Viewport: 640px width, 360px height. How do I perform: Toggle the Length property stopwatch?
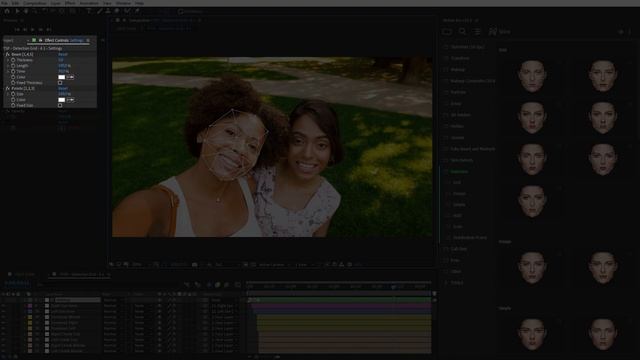point(13,66)
